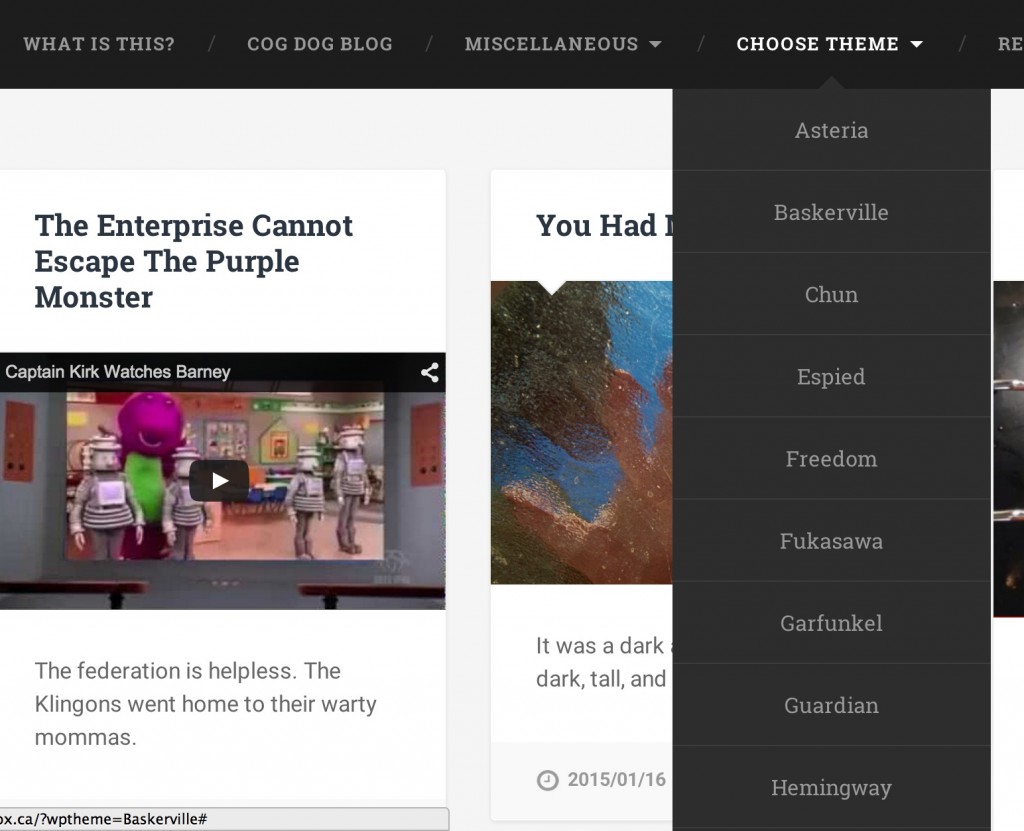1024x831 pixels.
Task: Click the excerpt starting 'It was a dark'
Action: (x=603, y=662)
